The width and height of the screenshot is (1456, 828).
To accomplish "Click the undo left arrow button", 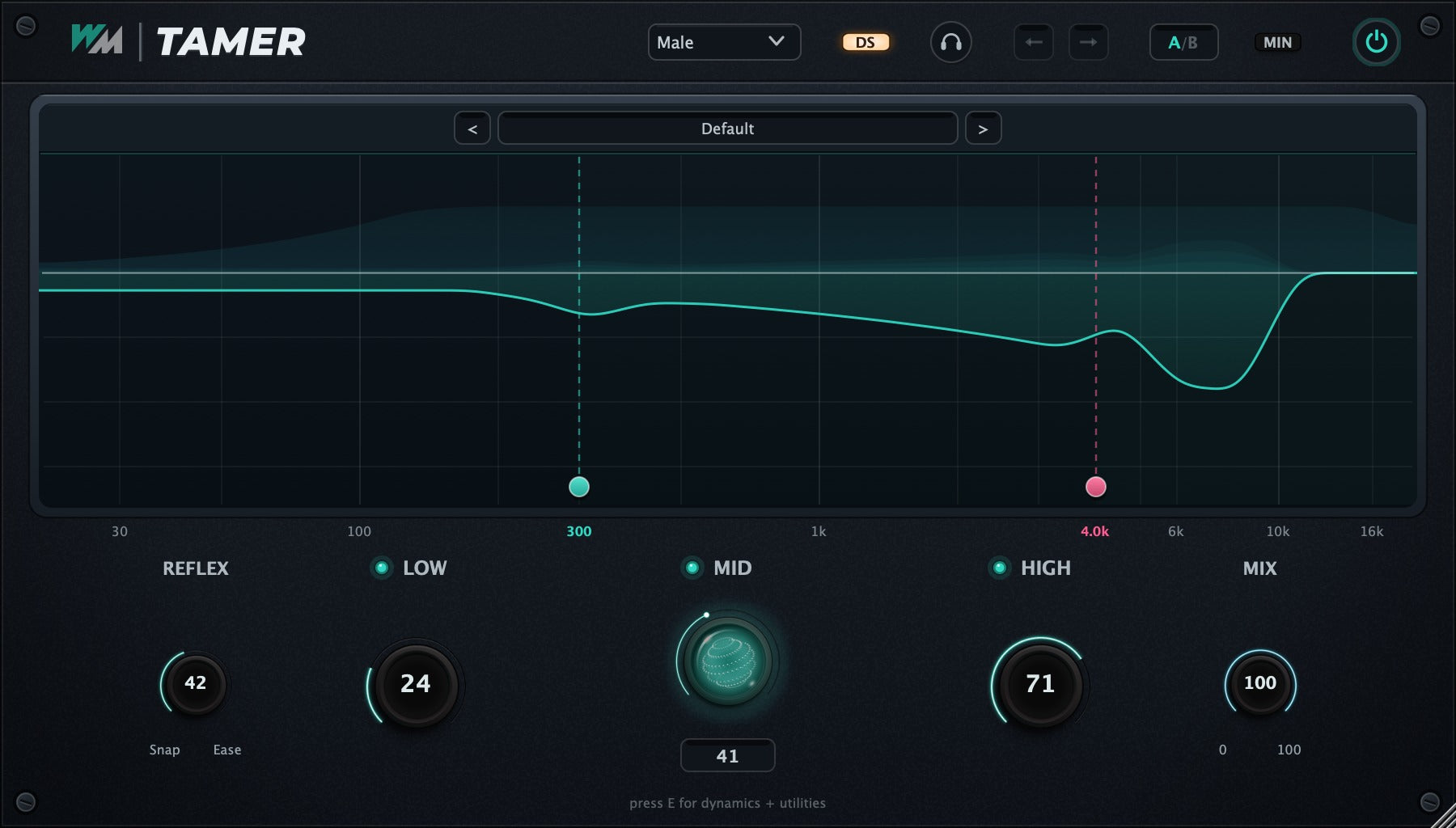I will pos(1034,42).
